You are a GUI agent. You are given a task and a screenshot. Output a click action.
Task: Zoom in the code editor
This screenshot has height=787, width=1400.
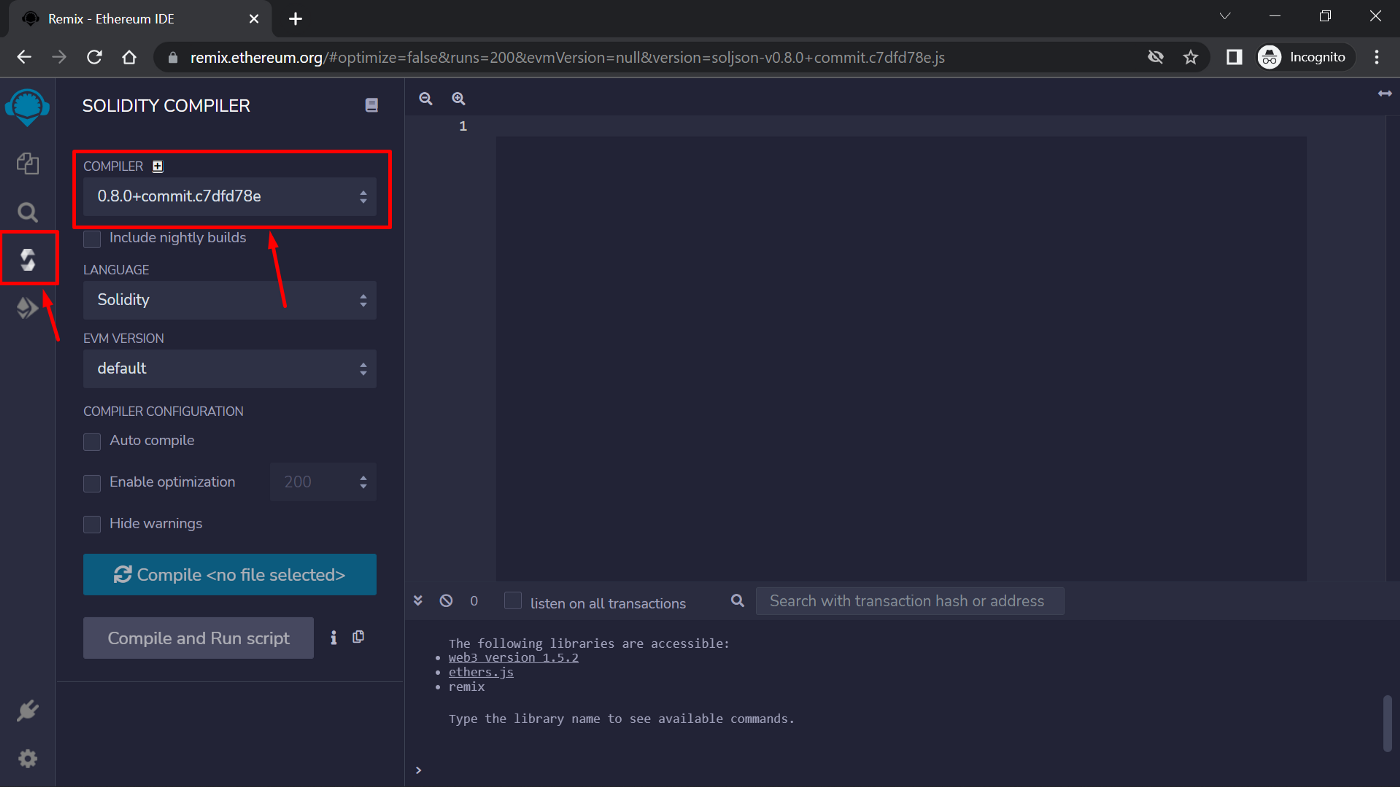(459, 98)
